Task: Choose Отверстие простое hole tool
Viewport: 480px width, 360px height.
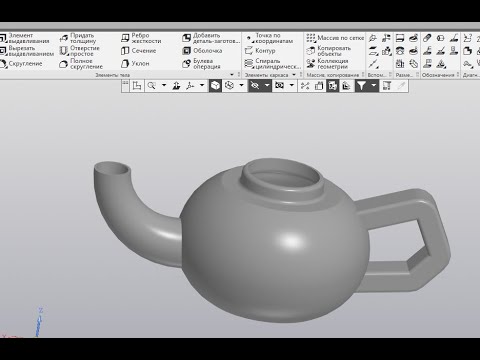Action: (x=80, y=51)
